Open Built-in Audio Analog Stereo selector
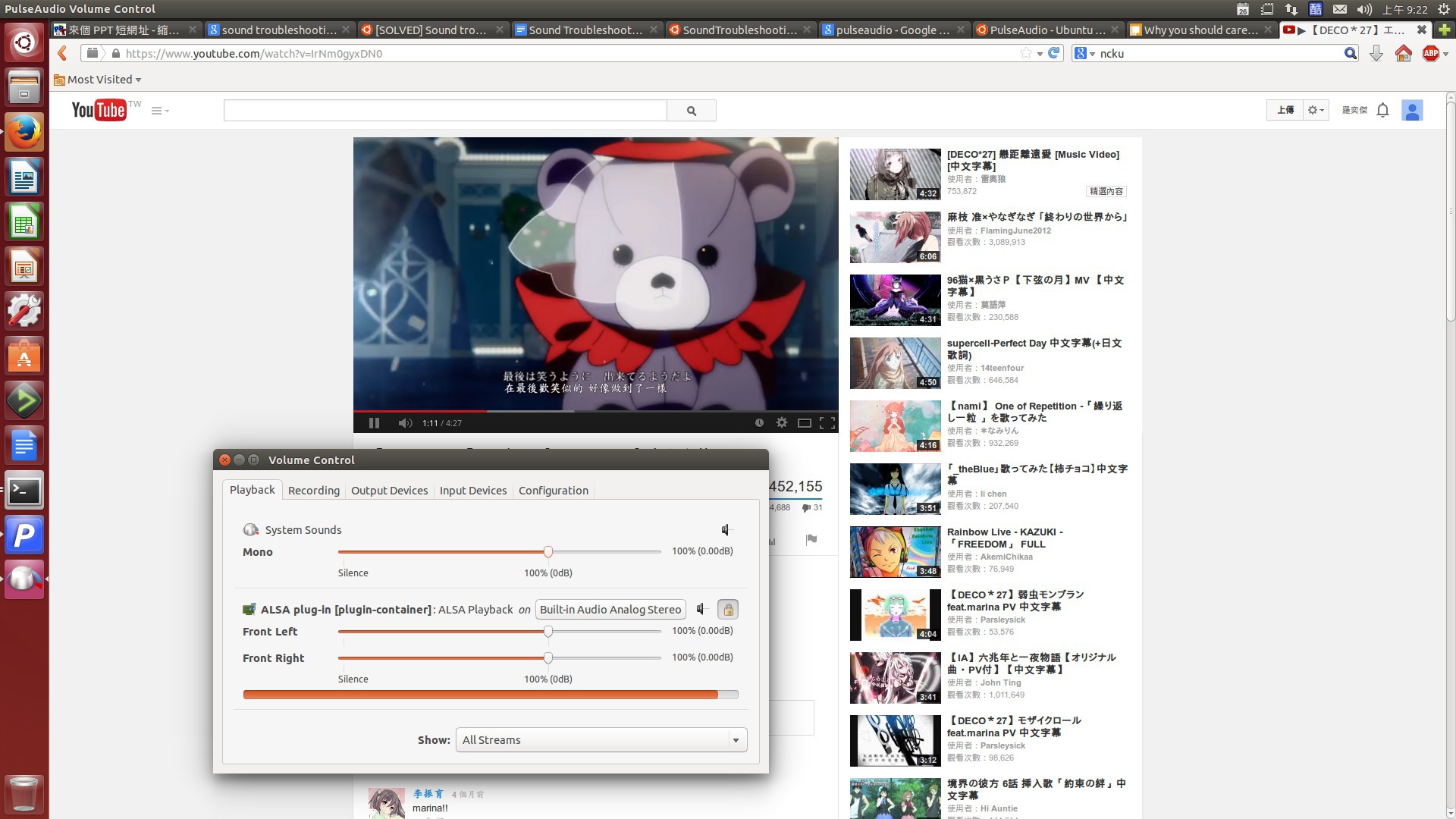Screen dimensions: 1456x819 (610, 609)
